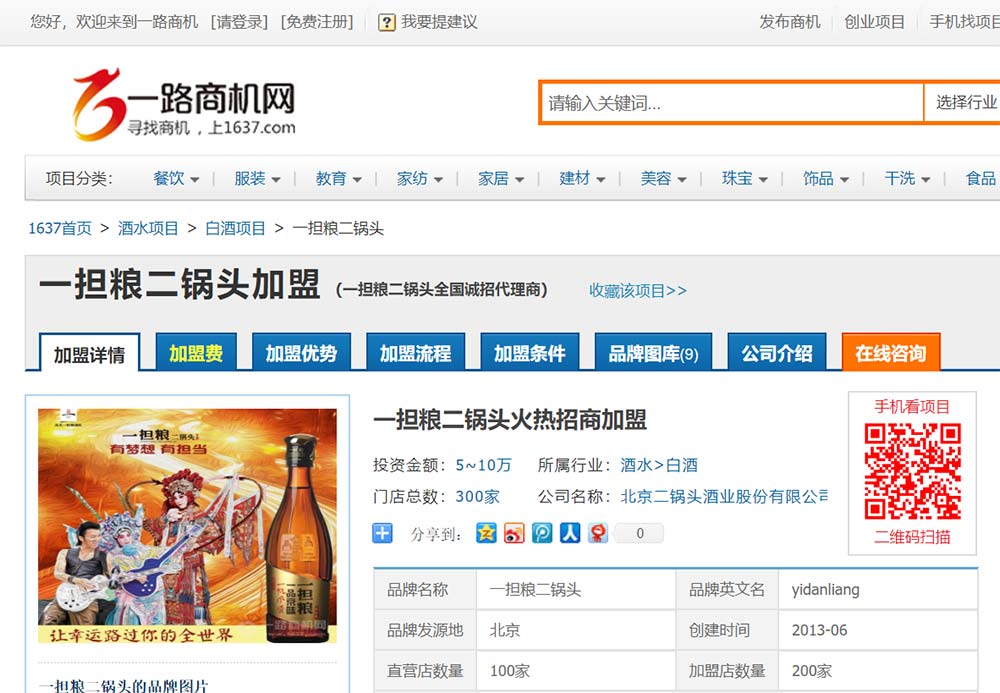Switch to the 加盟费 tab

point(196,353)
